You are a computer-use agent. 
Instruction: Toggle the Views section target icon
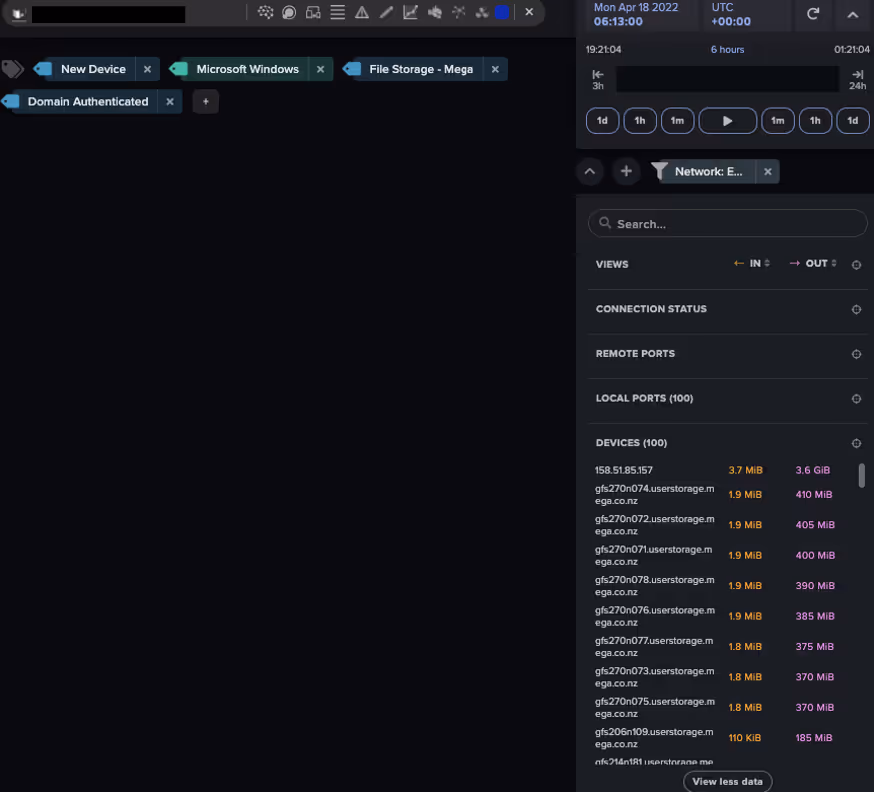[856, 265]
